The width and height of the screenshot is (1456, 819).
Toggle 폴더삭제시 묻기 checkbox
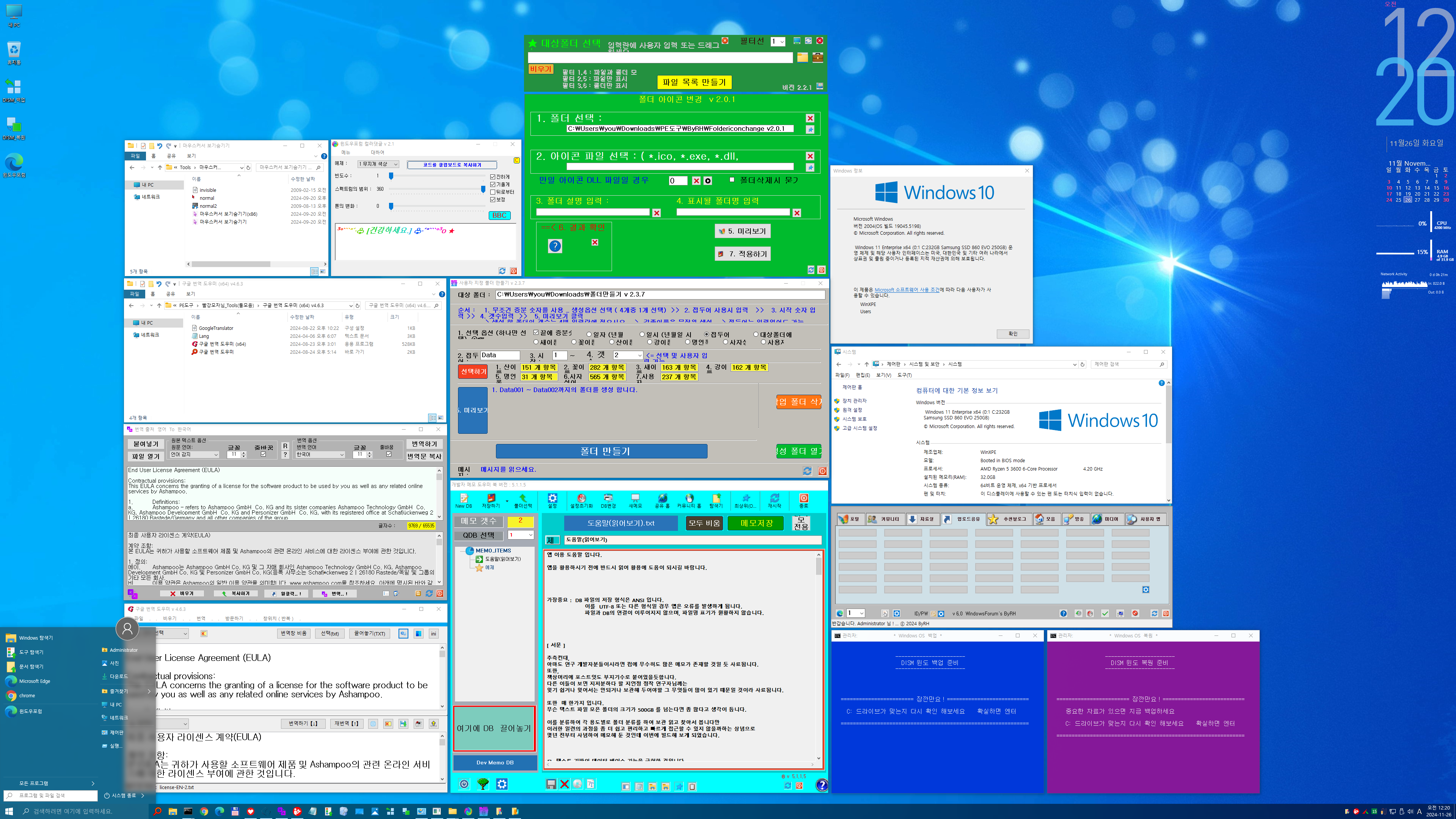click(732, 180)
